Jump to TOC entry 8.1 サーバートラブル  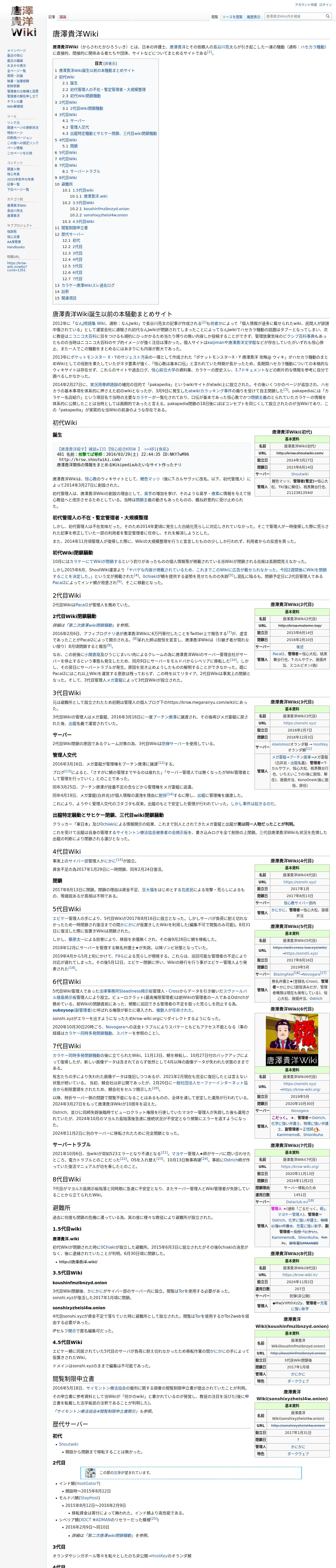(81, 171)
